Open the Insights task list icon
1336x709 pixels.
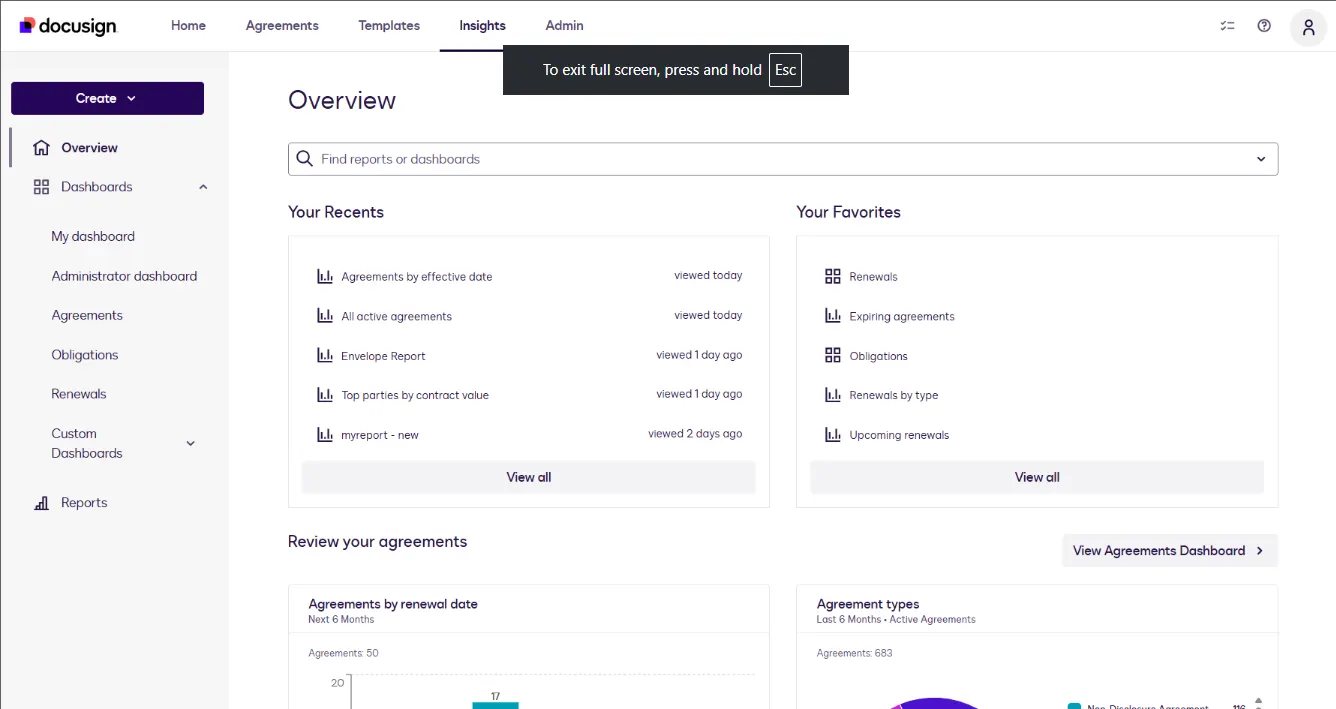(x=1227, y=26)
